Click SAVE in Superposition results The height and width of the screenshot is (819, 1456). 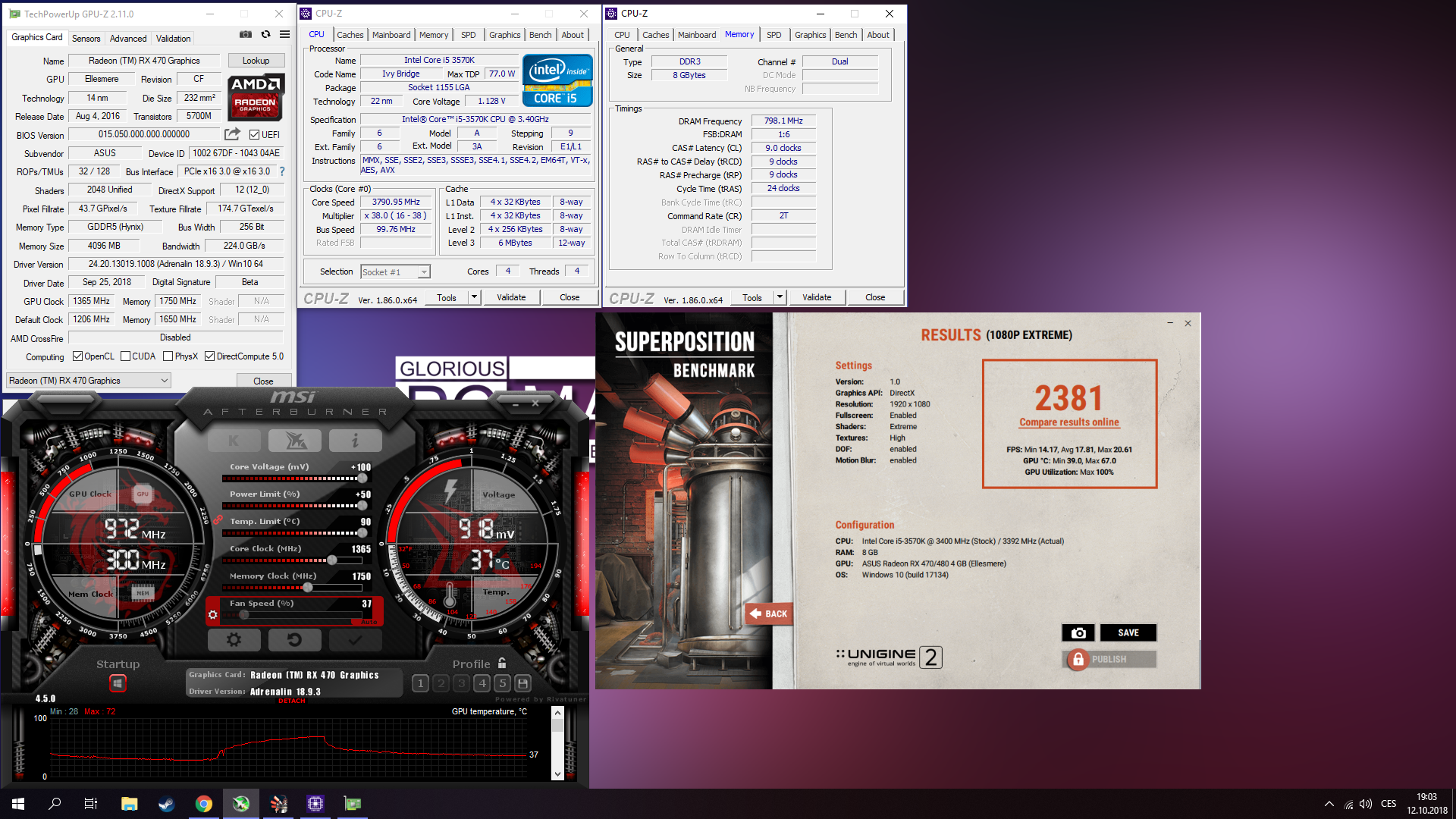click(1128, 632)
